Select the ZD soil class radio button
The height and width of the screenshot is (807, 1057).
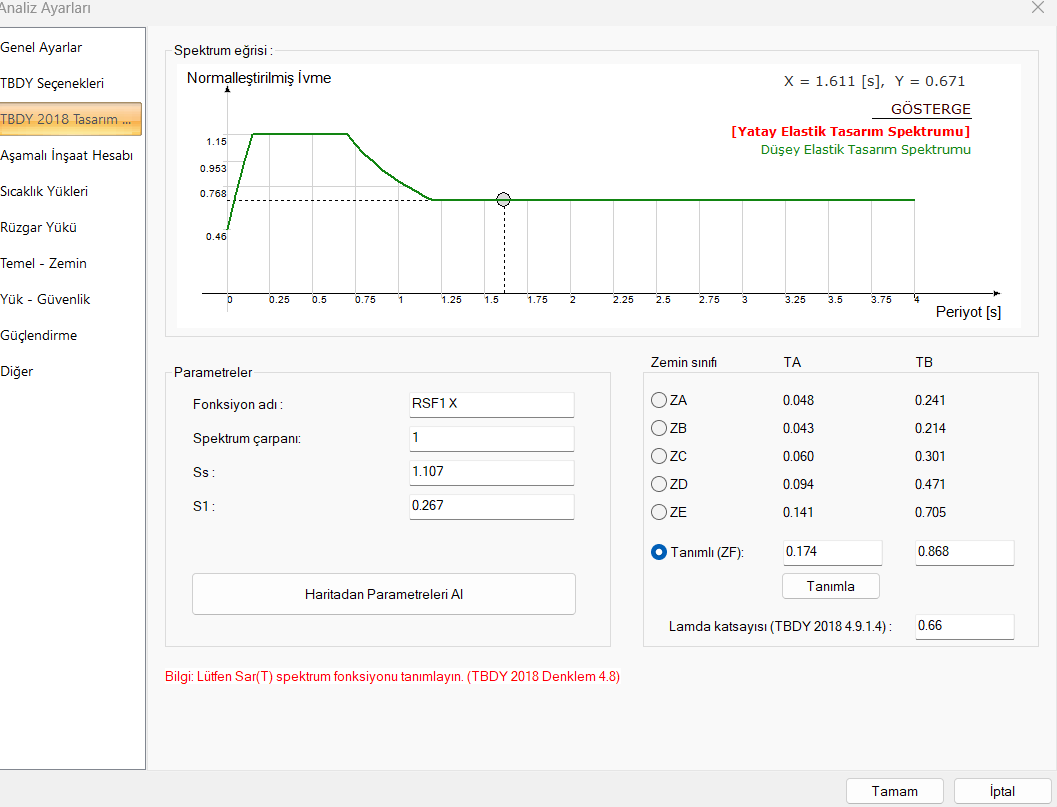tap(659, 484)
